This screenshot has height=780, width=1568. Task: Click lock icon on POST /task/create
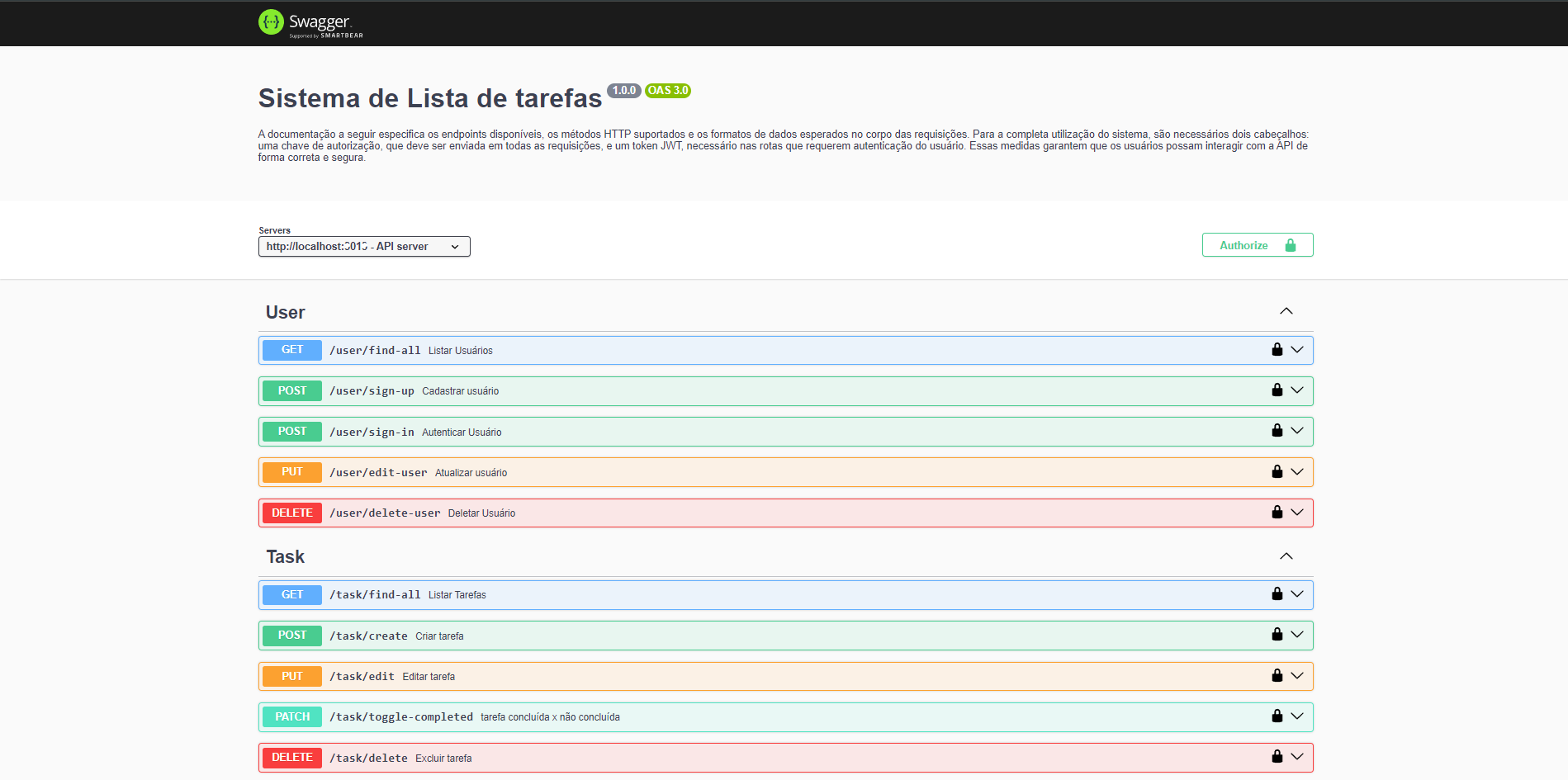pyautogui.click(x=1277, y=635)
